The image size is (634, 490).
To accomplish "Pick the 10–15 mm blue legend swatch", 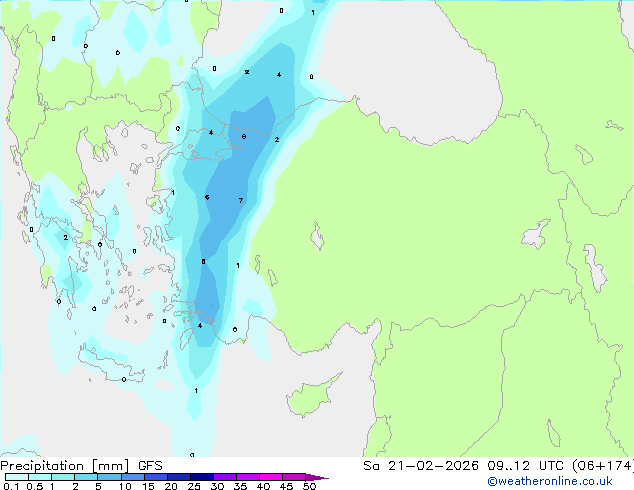I will pyautogui.click(x=132, y=477).
